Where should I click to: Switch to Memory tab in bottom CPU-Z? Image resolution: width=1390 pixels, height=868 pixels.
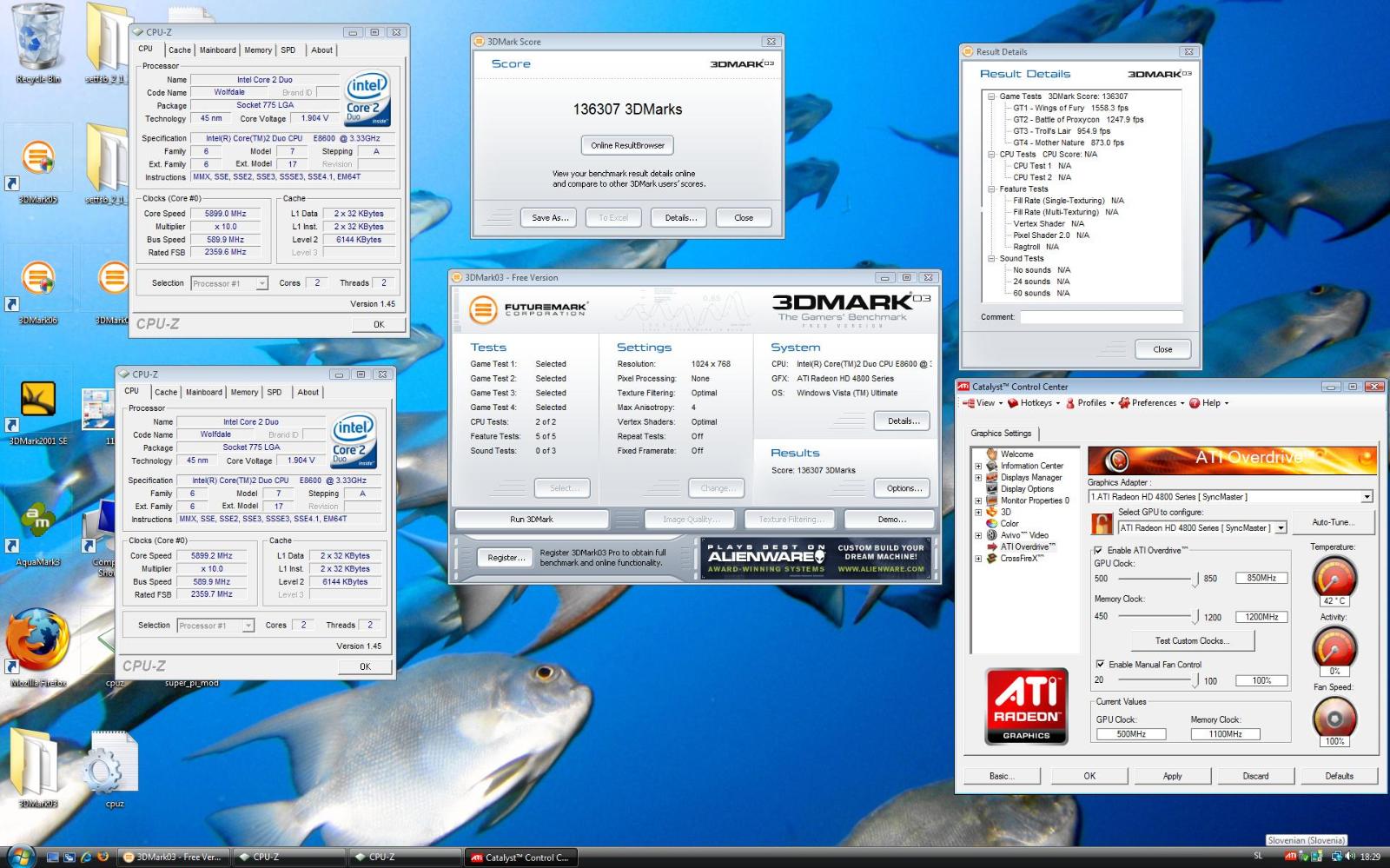[244, 393]
